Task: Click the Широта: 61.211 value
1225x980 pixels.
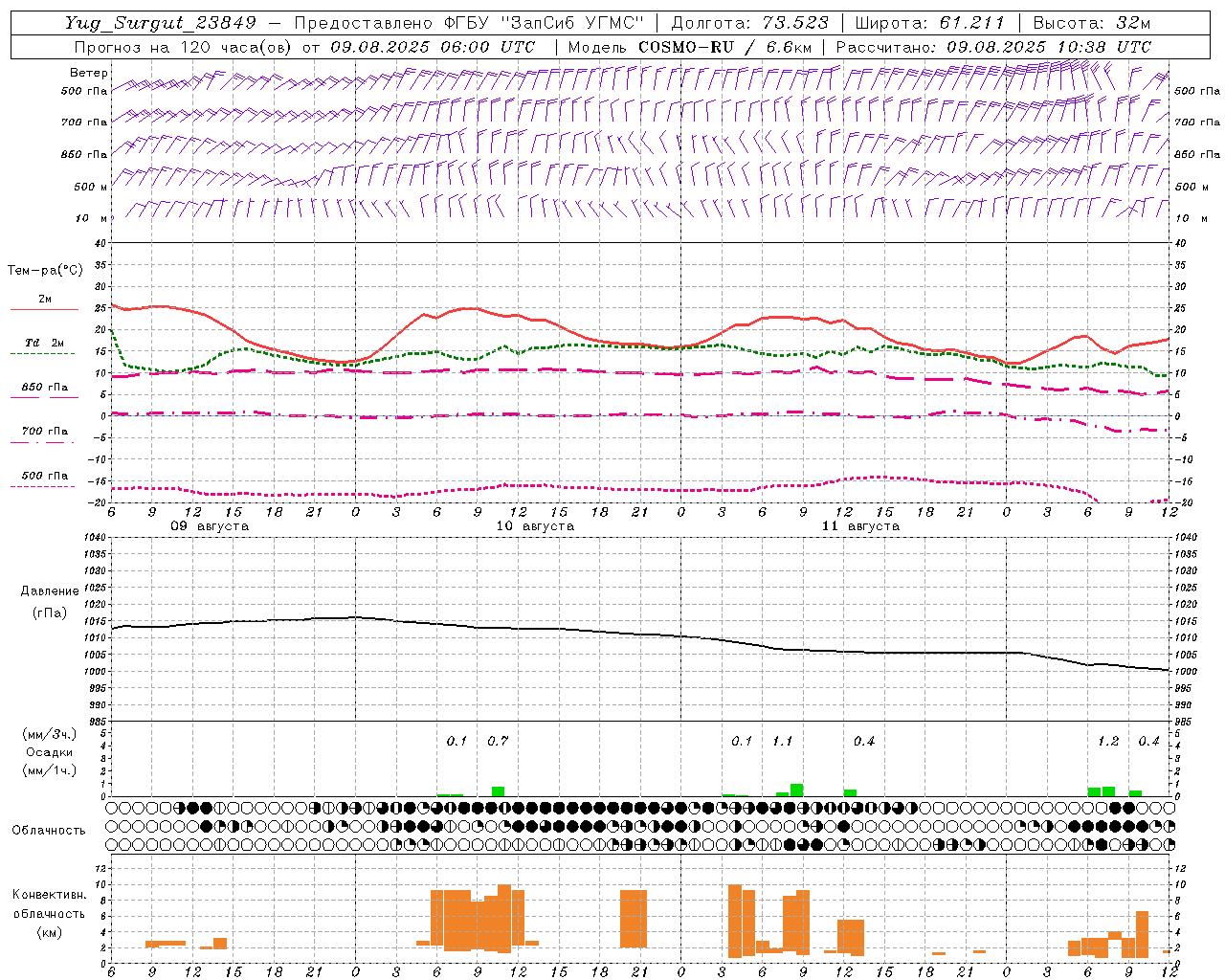Action: pos(930,23)
